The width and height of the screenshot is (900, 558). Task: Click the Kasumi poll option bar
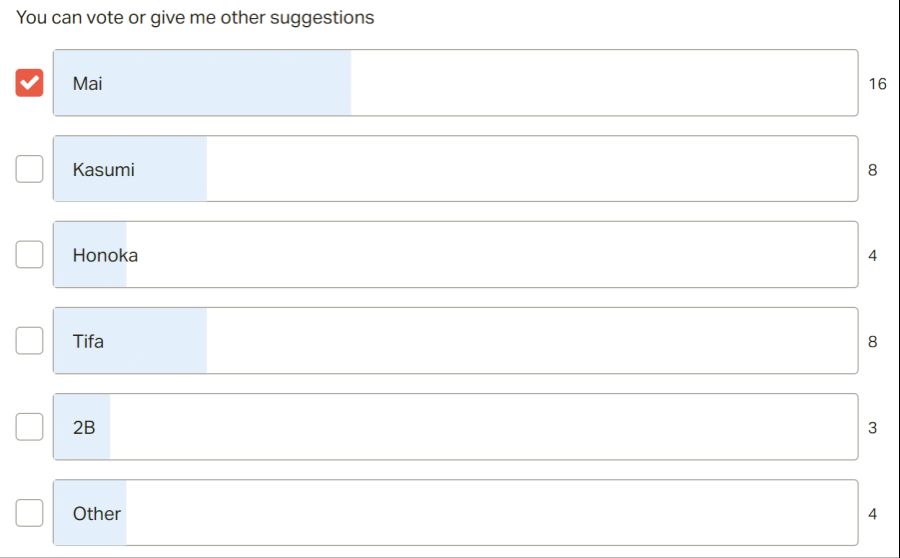tap(455, 169)
